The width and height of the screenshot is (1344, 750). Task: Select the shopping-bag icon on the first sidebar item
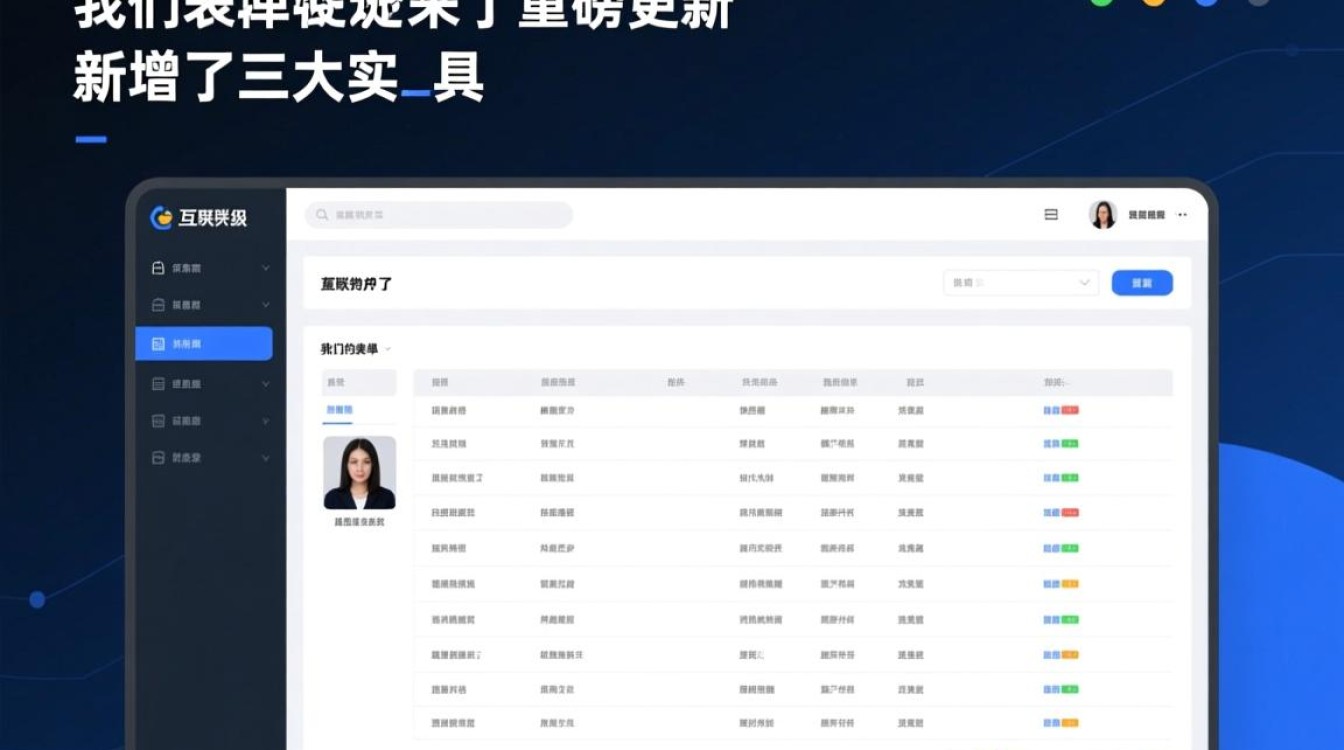point(157,268)
